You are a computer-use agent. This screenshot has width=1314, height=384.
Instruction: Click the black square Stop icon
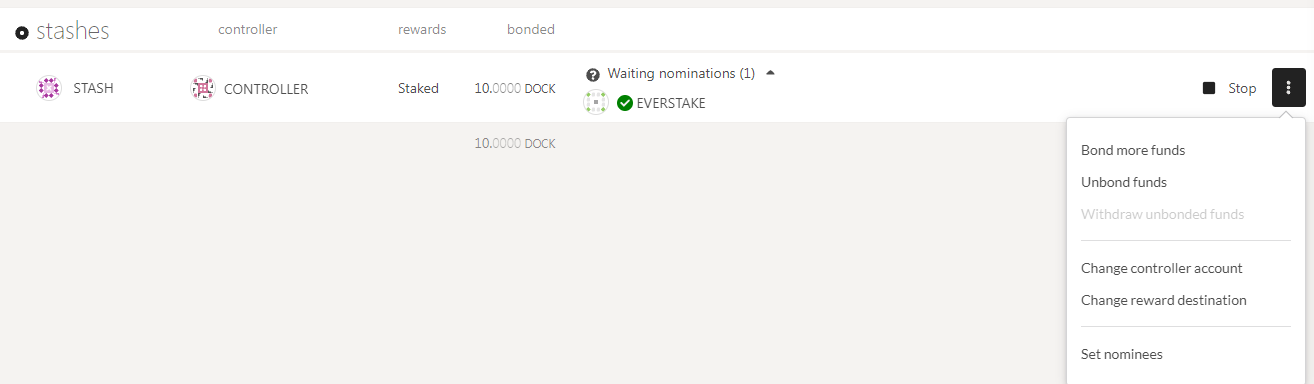coord(1209,88)
